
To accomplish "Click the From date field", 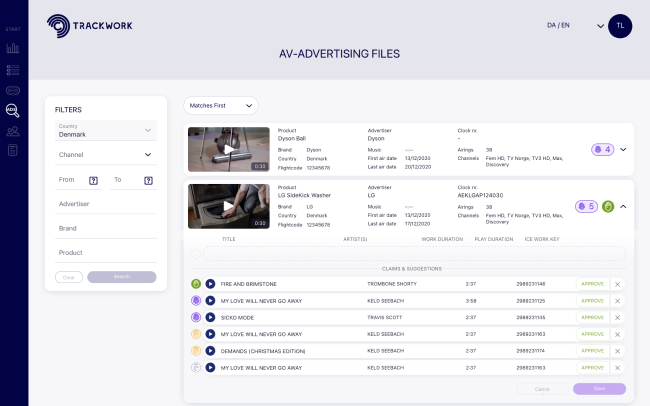I will pos(78,180).
